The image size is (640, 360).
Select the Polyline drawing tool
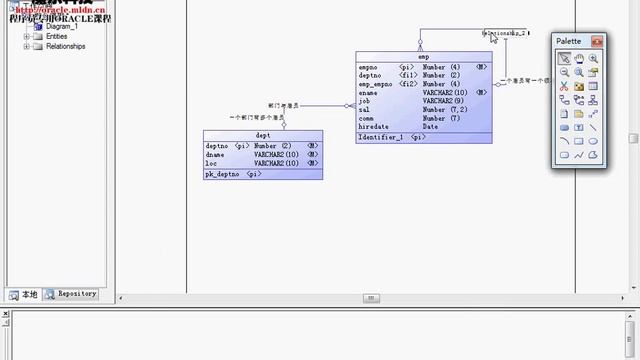579,155
